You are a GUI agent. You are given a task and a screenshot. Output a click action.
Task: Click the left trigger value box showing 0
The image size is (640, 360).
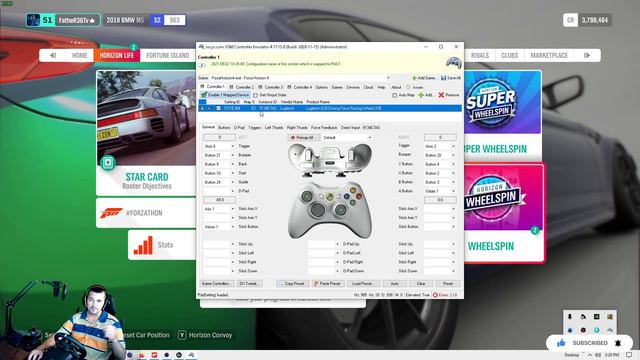220,138
